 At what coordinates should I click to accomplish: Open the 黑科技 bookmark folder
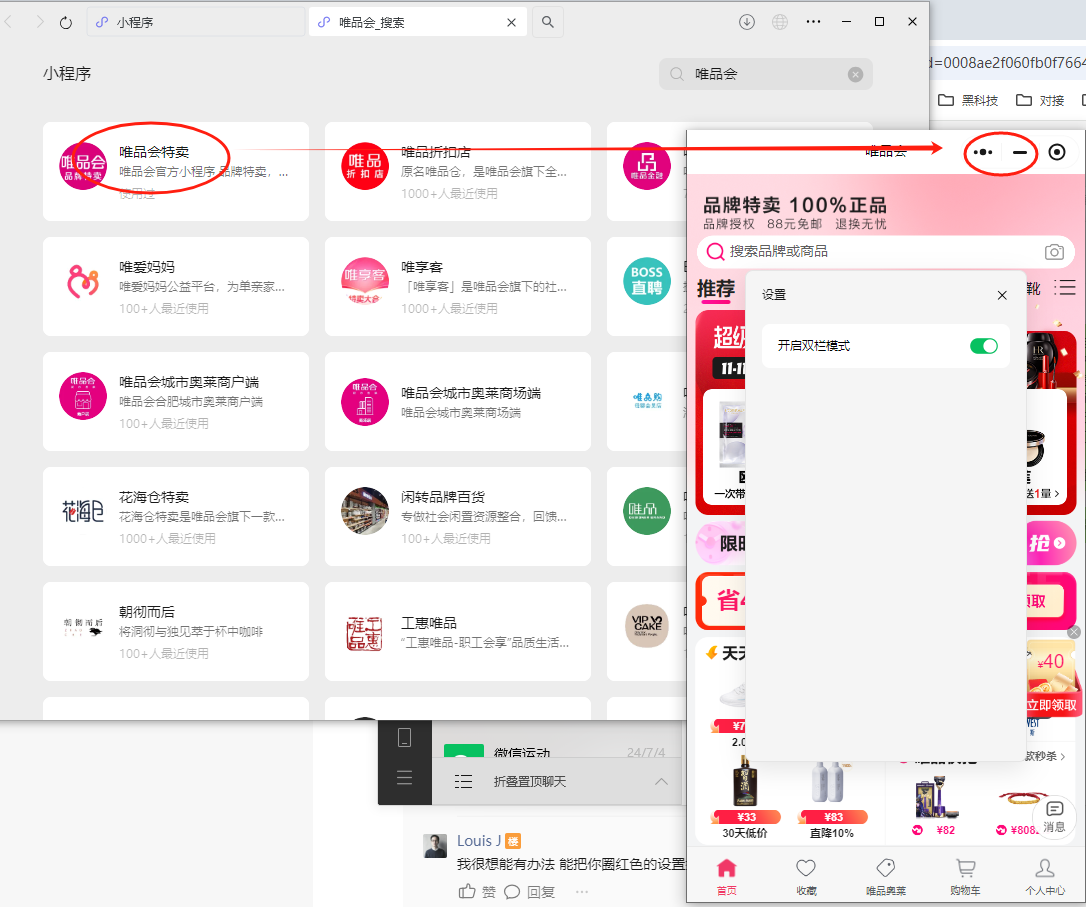[x=968, y=100]
